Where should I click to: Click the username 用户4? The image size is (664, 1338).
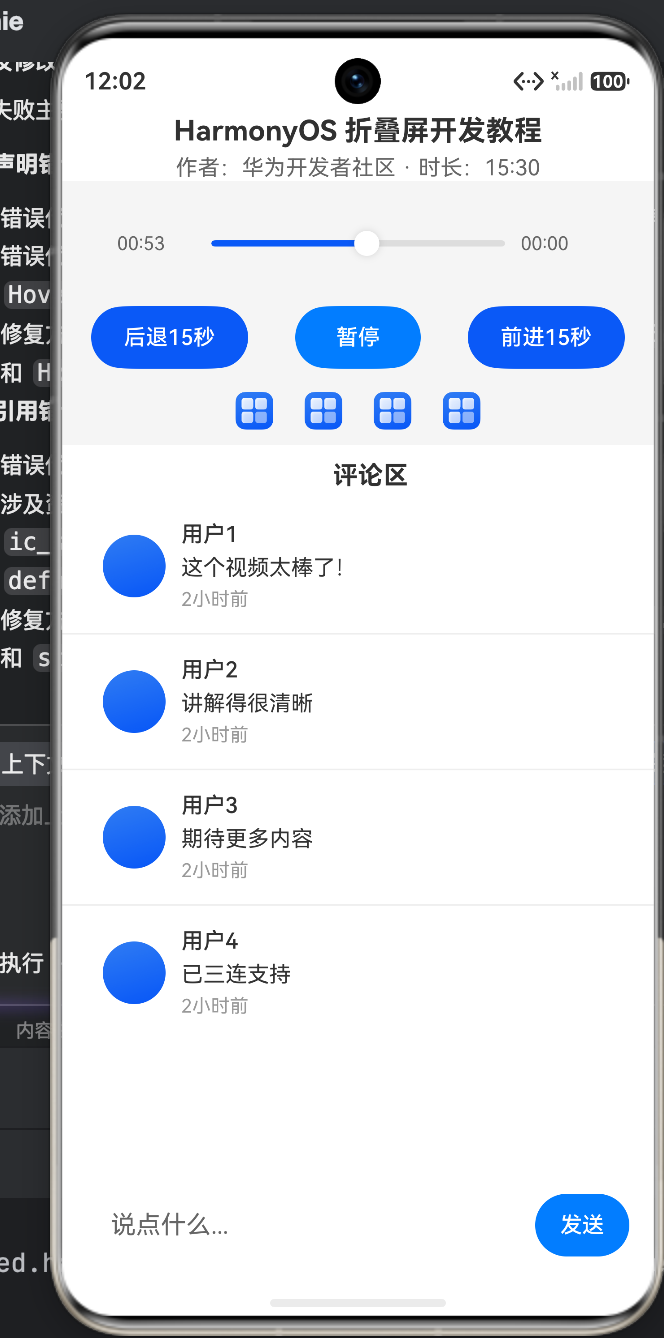210,940
